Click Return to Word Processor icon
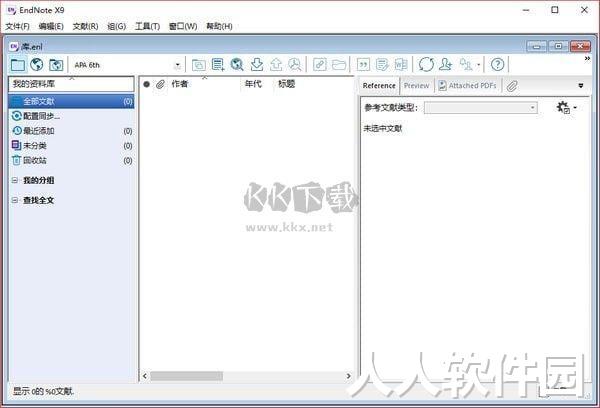This screenshot has width=600, height=408. point(401,65)
